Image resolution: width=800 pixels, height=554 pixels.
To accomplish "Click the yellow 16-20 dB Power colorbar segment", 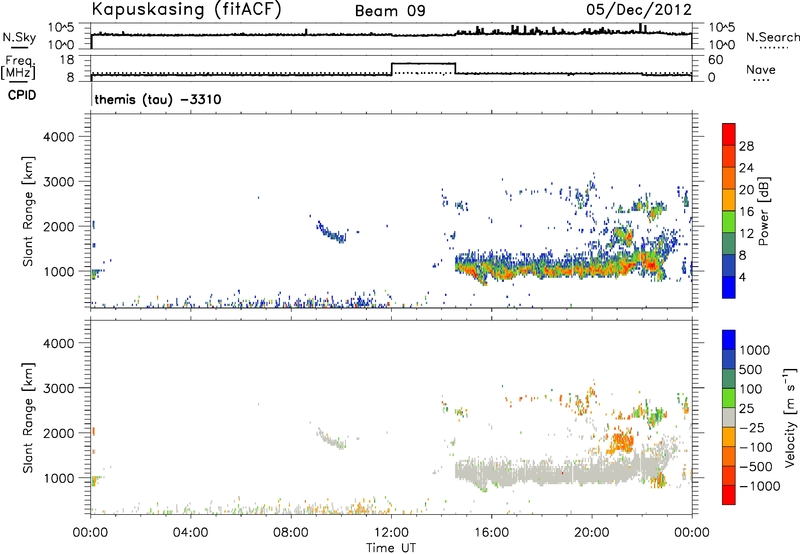I will (729, 199).
